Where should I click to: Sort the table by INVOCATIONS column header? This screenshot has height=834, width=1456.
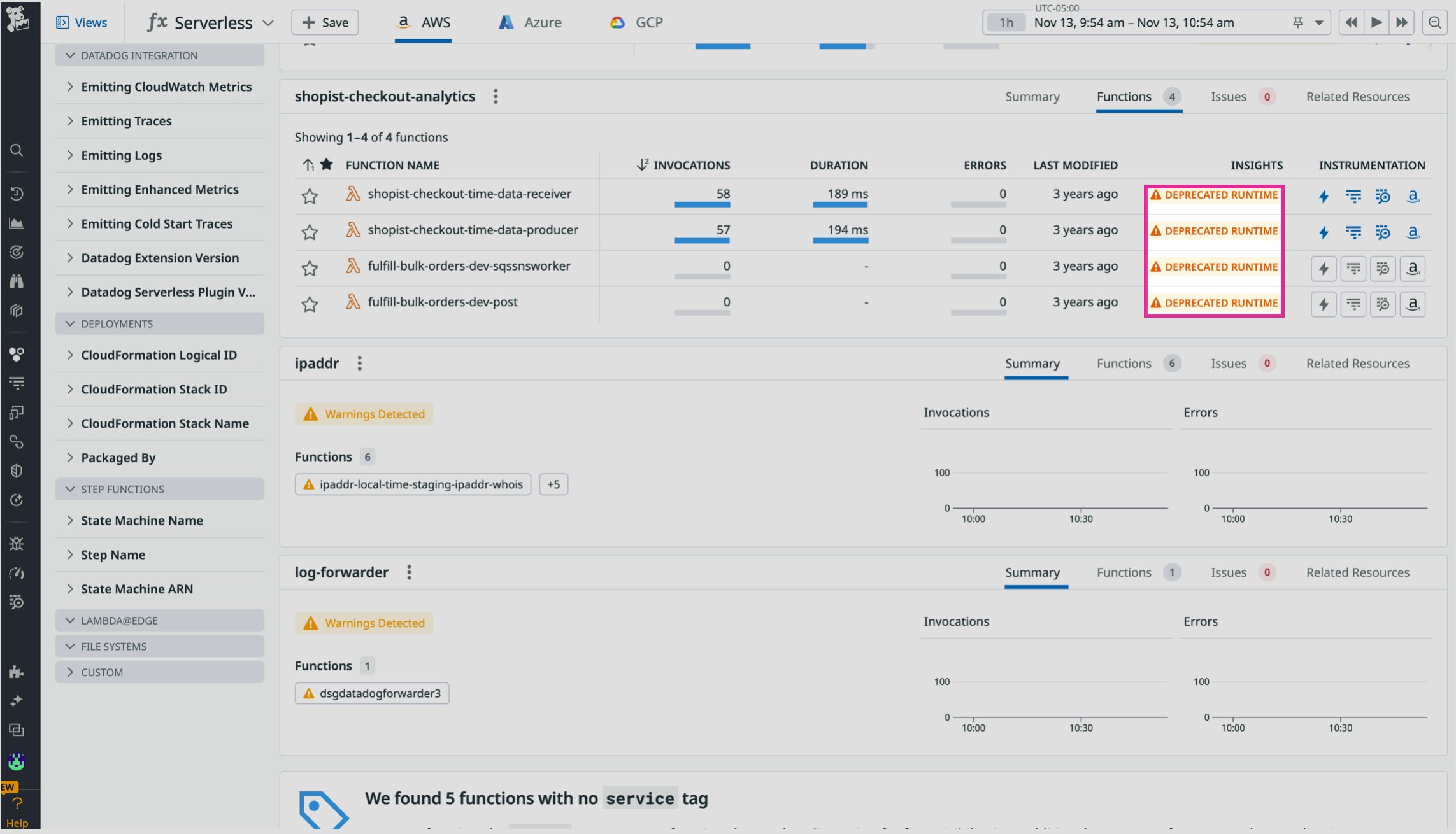tap(691, 165)
